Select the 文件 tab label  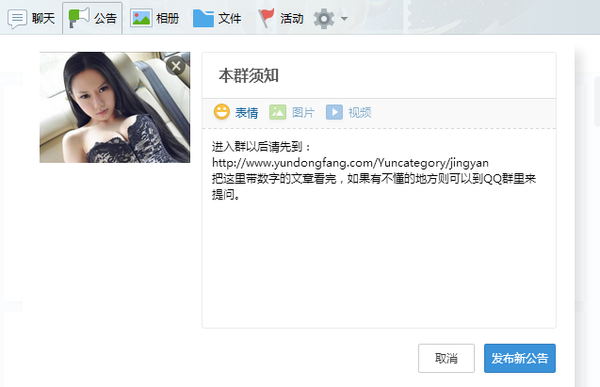click(x=230, y=18)
